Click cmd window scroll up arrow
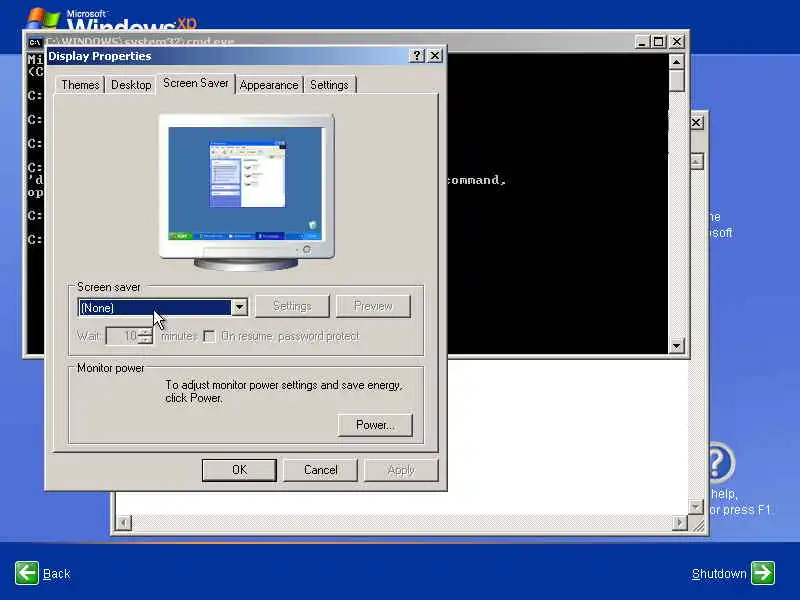Image resolution: width=800 pixels, height=600 pixels. tap(676, 62)
